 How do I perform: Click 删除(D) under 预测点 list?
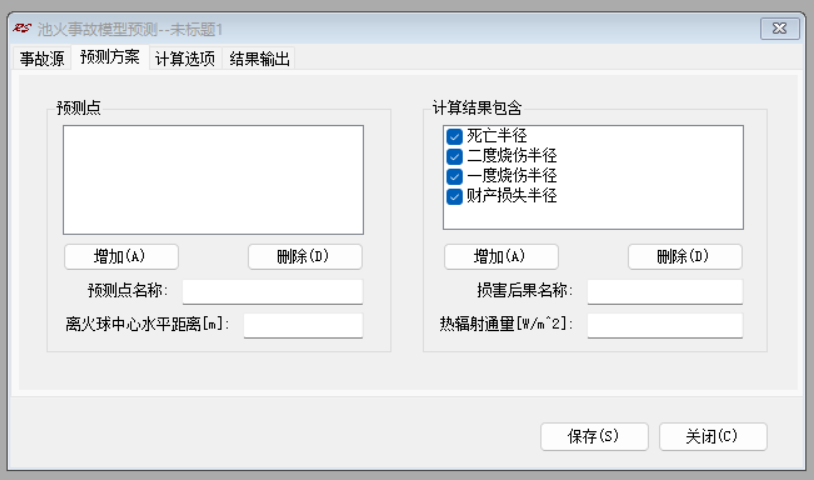pyautogui.click(x=305, y=256)
